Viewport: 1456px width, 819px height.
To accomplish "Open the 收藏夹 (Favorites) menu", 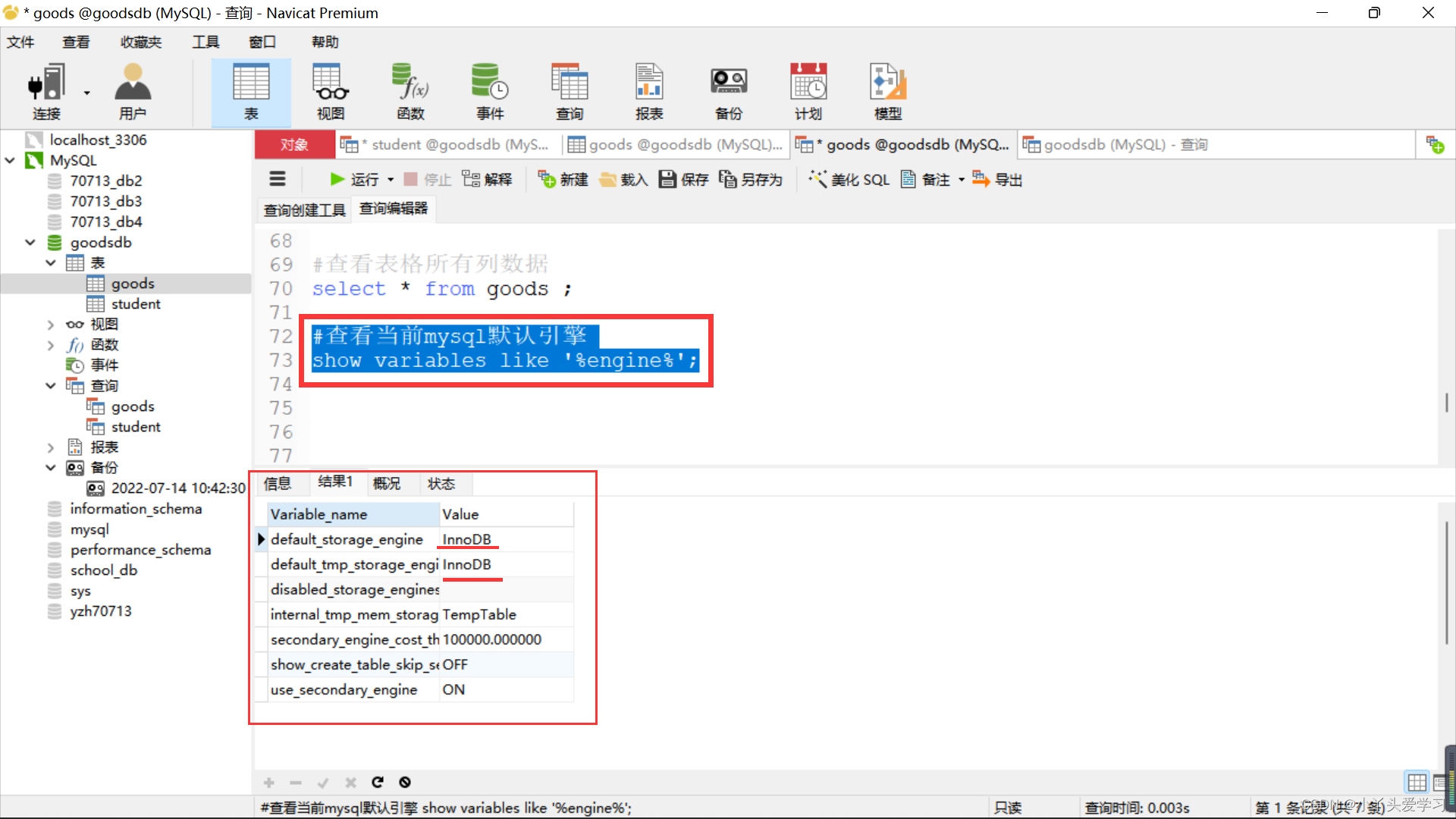I will (x=141, y=42).
